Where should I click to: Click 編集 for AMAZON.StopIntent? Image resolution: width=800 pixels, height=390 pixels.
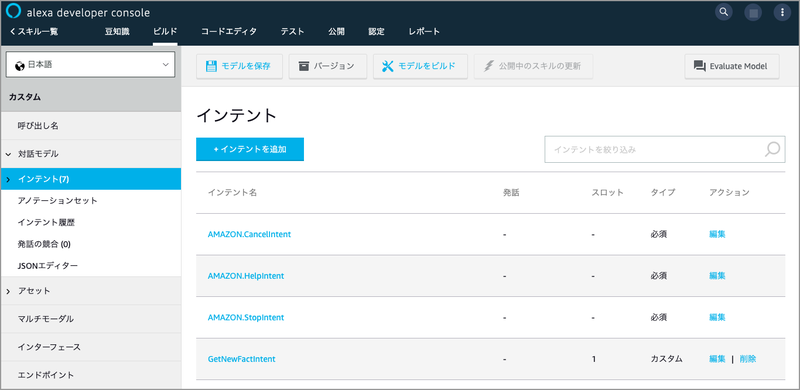[x=717, y=318]
